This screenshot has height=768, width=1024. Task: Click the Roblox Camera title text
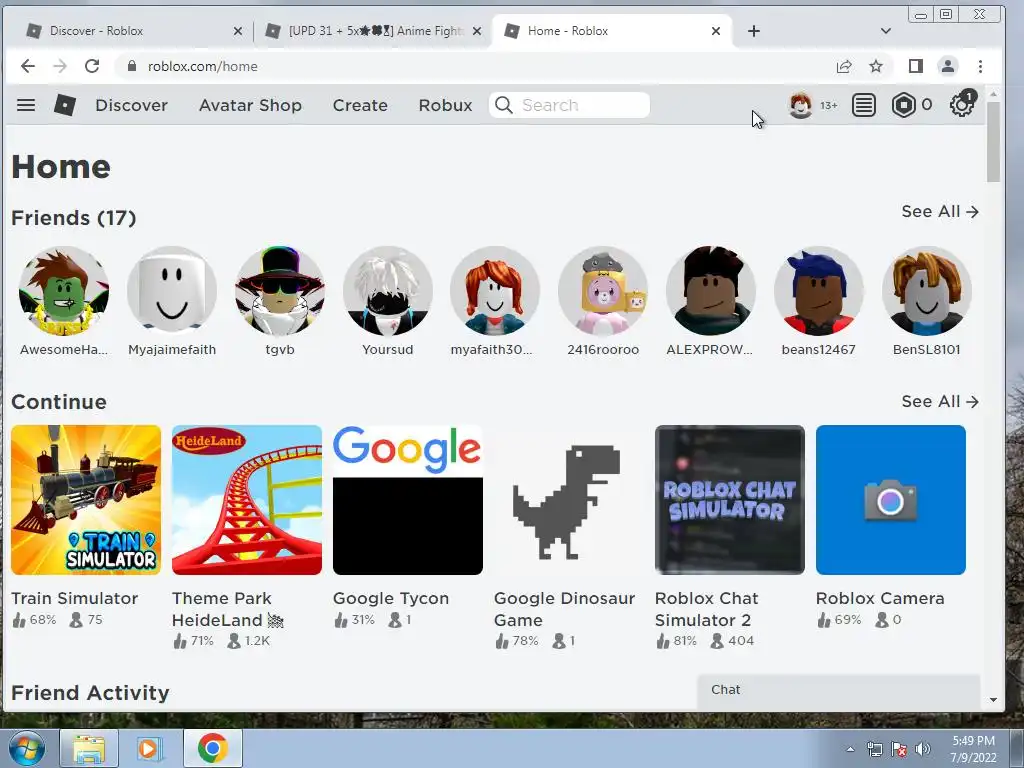pos(880,598)
